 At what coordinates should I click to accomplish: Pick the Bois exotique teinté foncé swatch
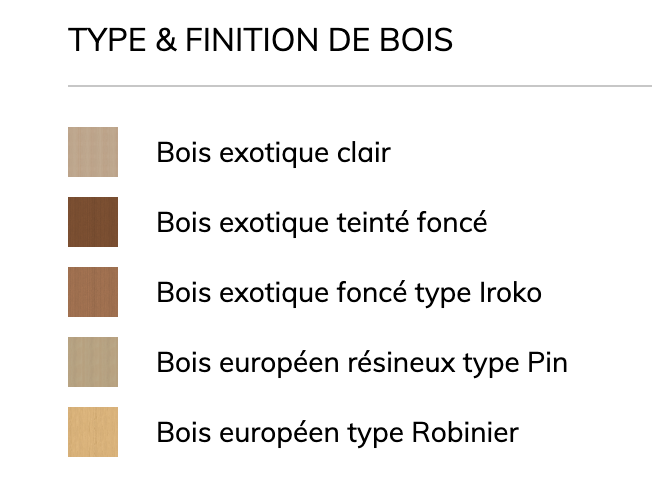[x=93, y=222]
